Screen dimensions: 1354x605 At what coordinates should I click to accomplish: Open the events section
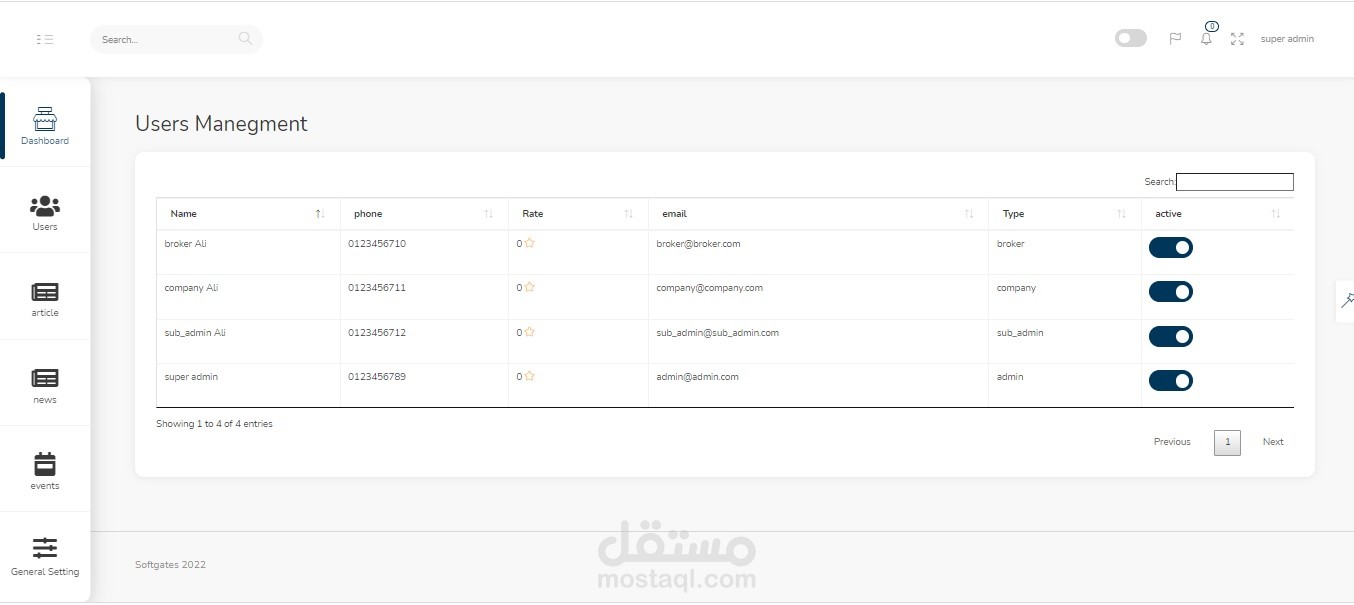(x=44, y=470)
